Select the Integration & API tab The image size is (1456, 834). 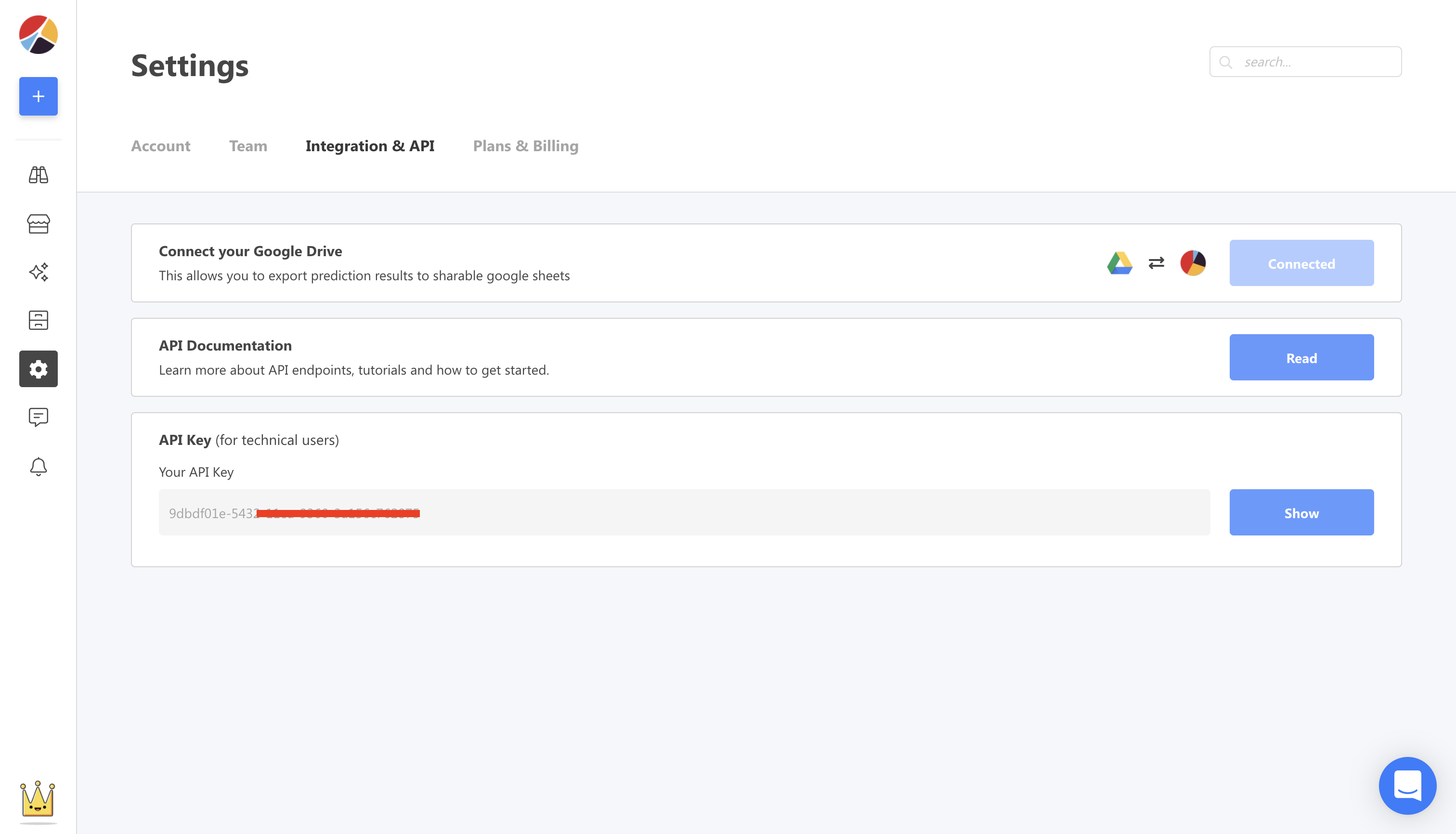370,146
